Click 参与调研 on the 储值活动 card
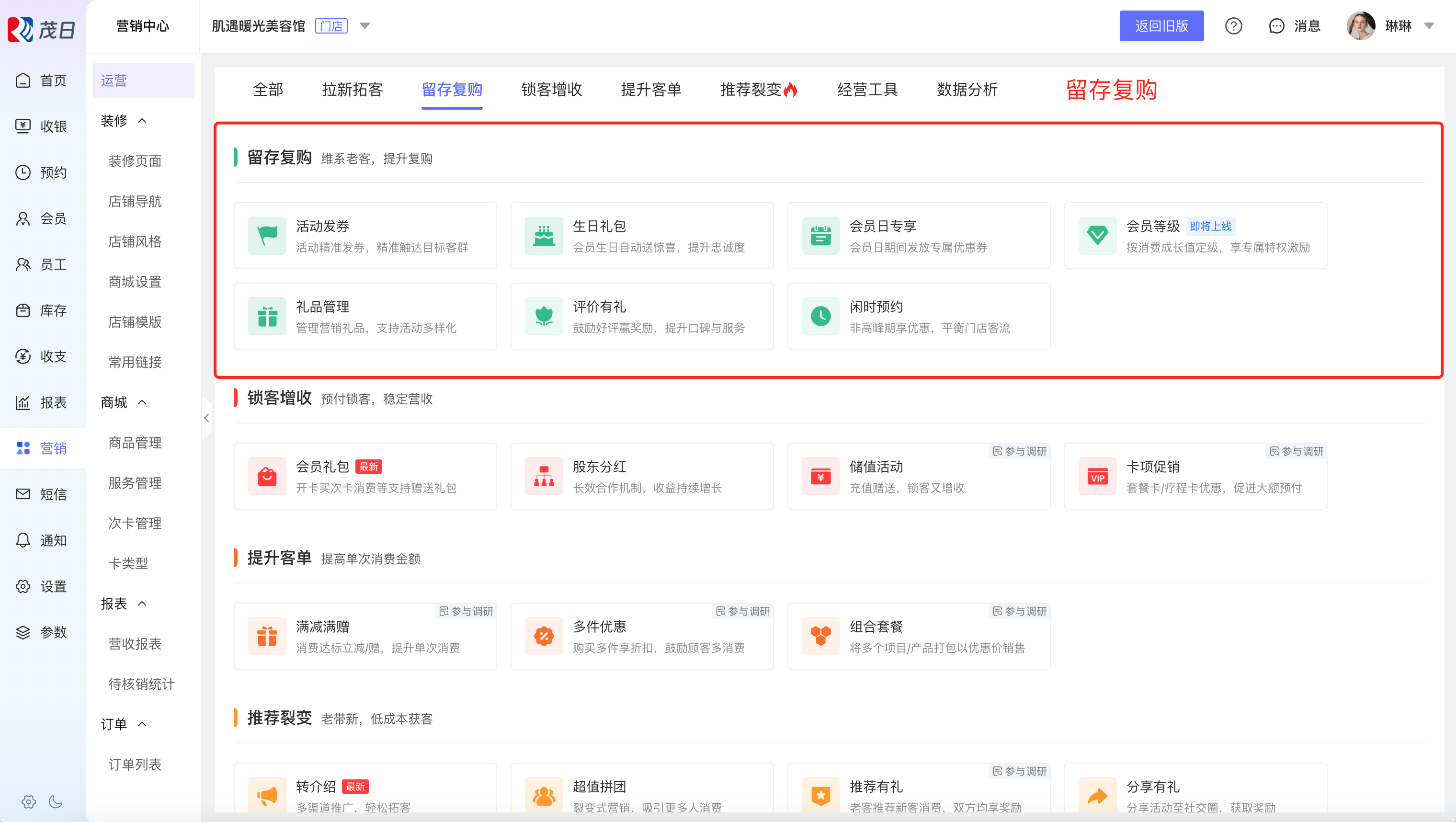This screenshot has width=1456, height=822. (x=1020, y=451)
